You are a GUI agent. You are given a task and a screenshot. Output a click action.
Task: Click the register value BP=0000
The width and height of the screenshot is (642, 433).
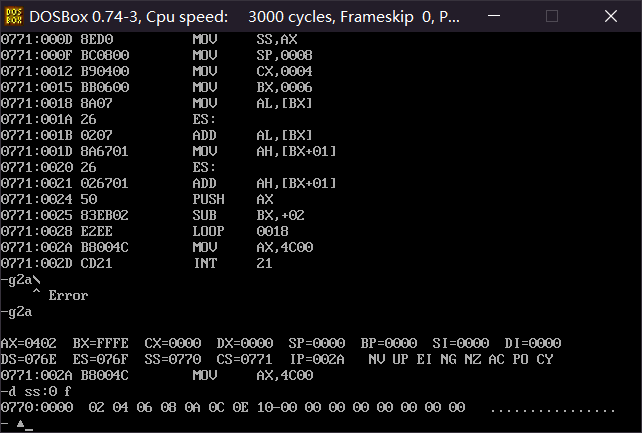point(389,343)
